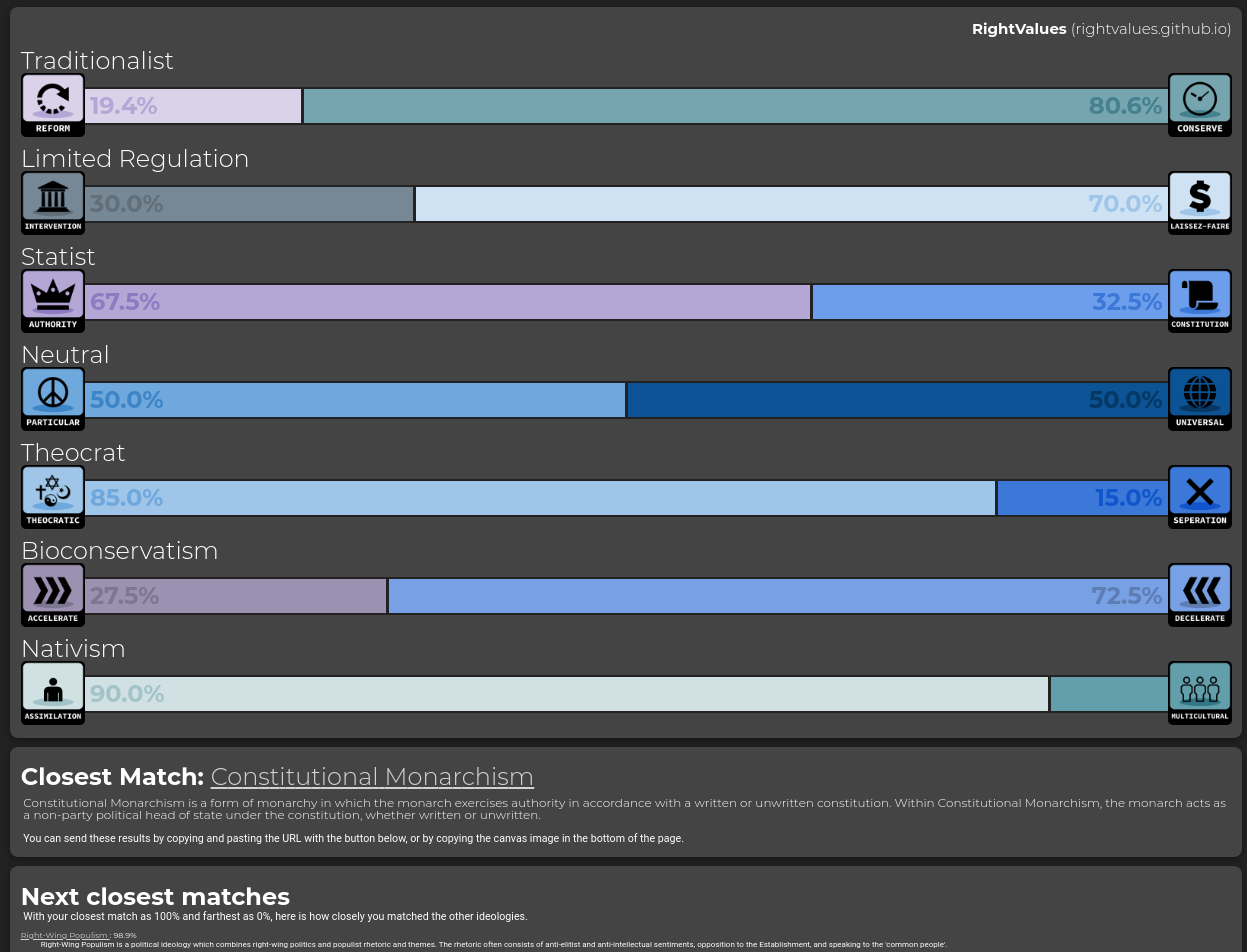Click the Reform circular arrow icon
This screenshot has width=1247, height=952.
click(x=52, y=99)
